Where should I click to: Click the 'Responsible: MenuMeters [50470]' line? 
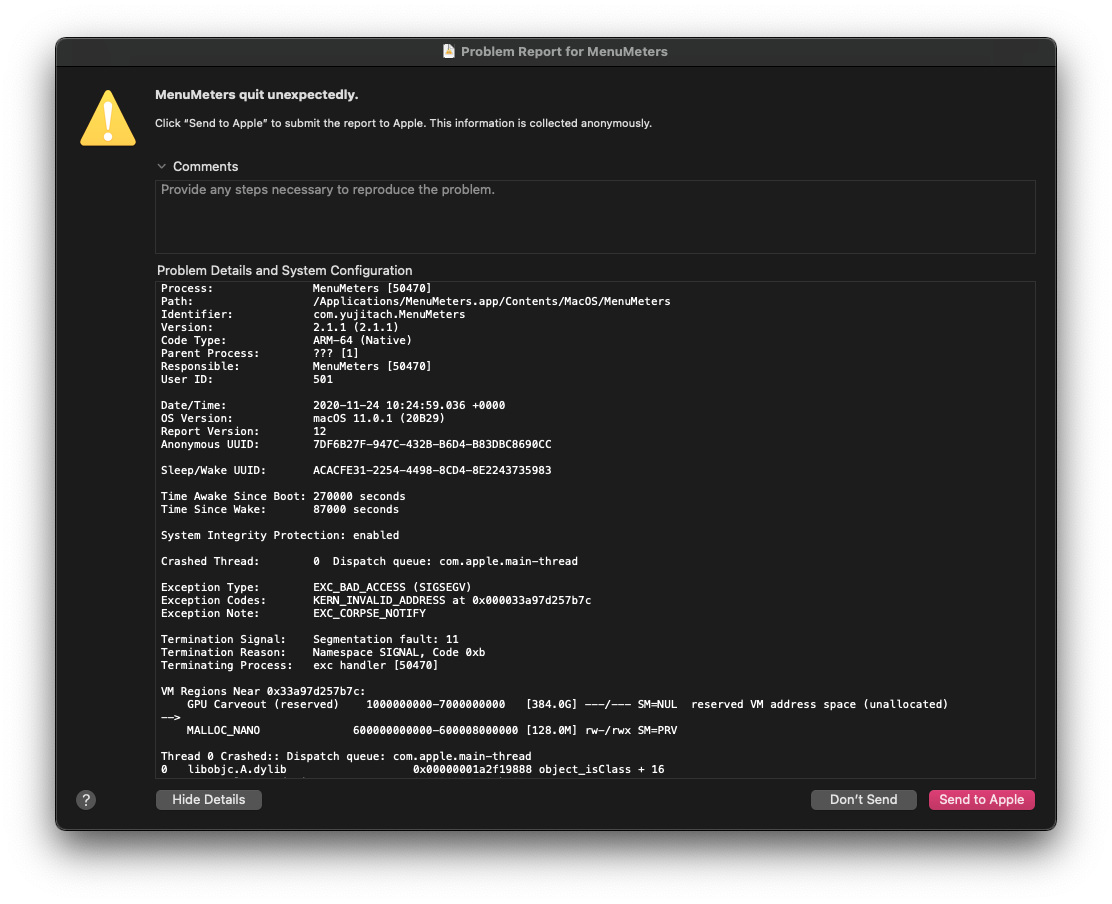point(296,367)
